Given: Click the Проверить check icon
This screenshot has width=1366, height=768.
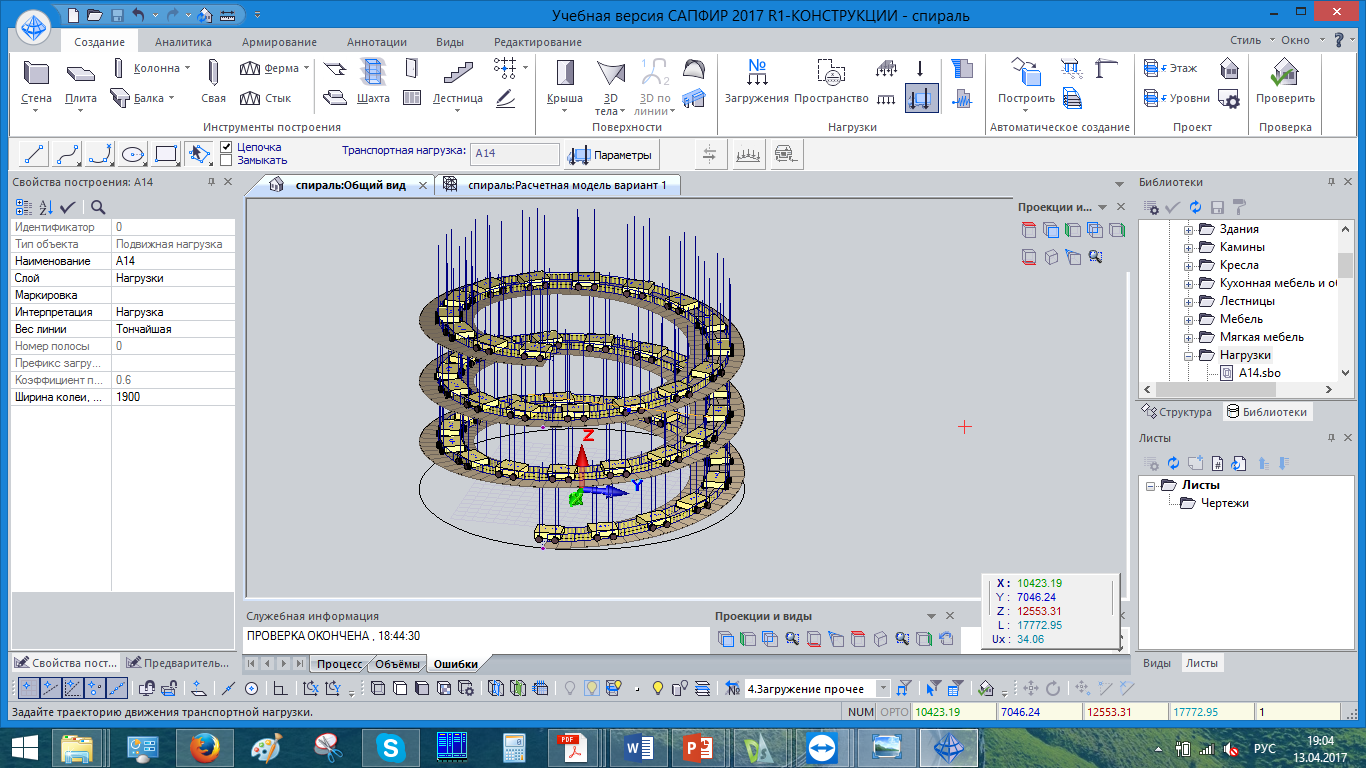Looking at the screenshot, I should (1285, 82).
